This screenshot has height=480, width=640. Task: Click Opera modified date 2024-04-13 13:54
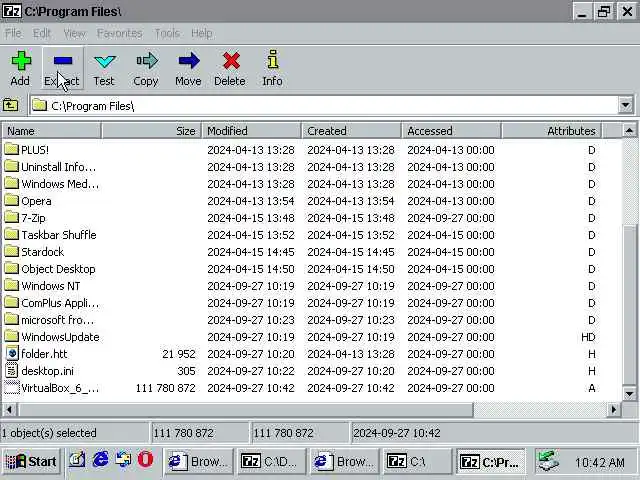click(251, 201)
